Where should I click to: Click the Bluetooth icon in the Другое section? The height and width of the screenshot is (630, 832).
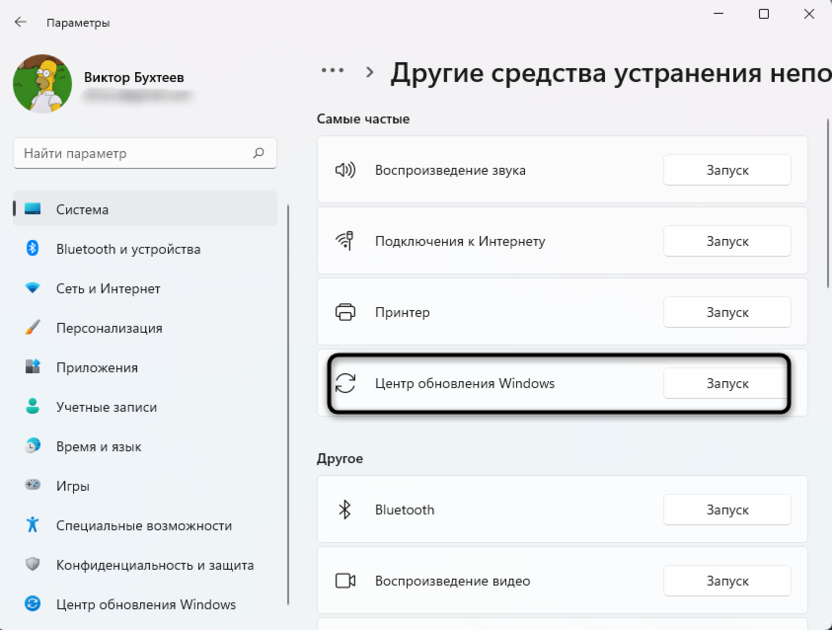click(344, 509)
